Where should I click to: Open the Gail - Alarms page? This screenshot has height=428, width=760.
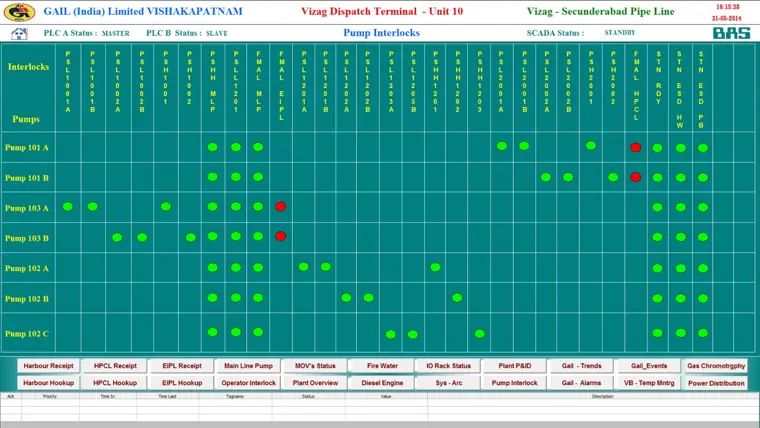(x=582, y=383)
